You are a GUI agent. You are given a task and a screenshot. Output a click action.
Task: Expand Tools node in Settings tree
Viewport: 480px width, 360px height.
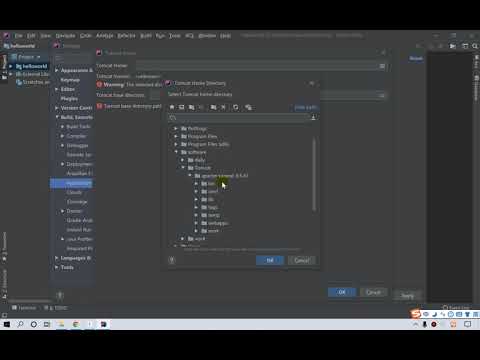[57, 267]
